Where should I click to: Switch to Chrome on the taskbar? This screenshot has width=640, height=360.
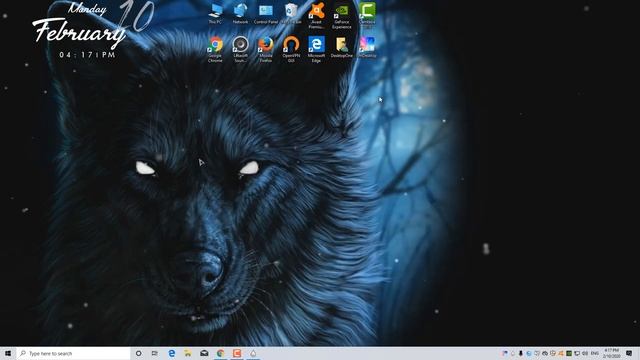[220, 353]
